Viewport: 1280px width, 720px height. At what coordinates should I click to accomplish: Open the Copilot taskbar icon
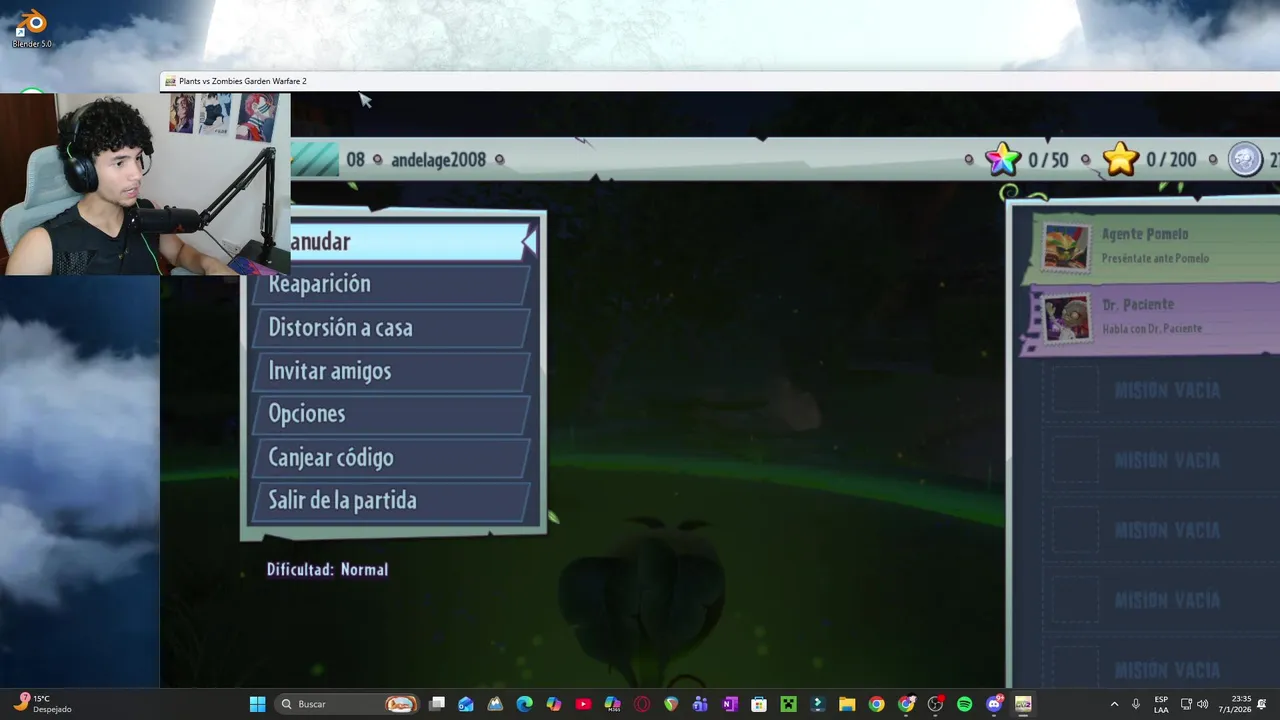554,704
